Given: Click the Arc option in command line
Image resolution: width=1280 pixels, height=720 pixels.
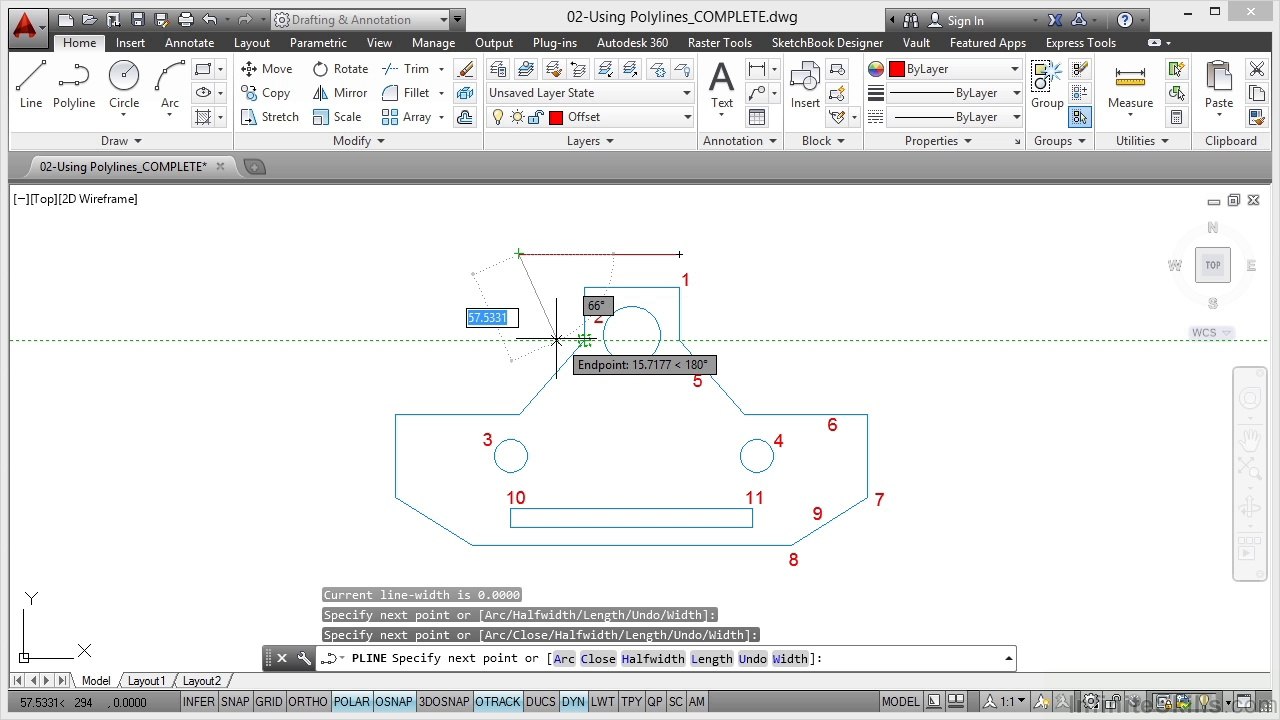Looking at the screenshot, I should [564, 658].
